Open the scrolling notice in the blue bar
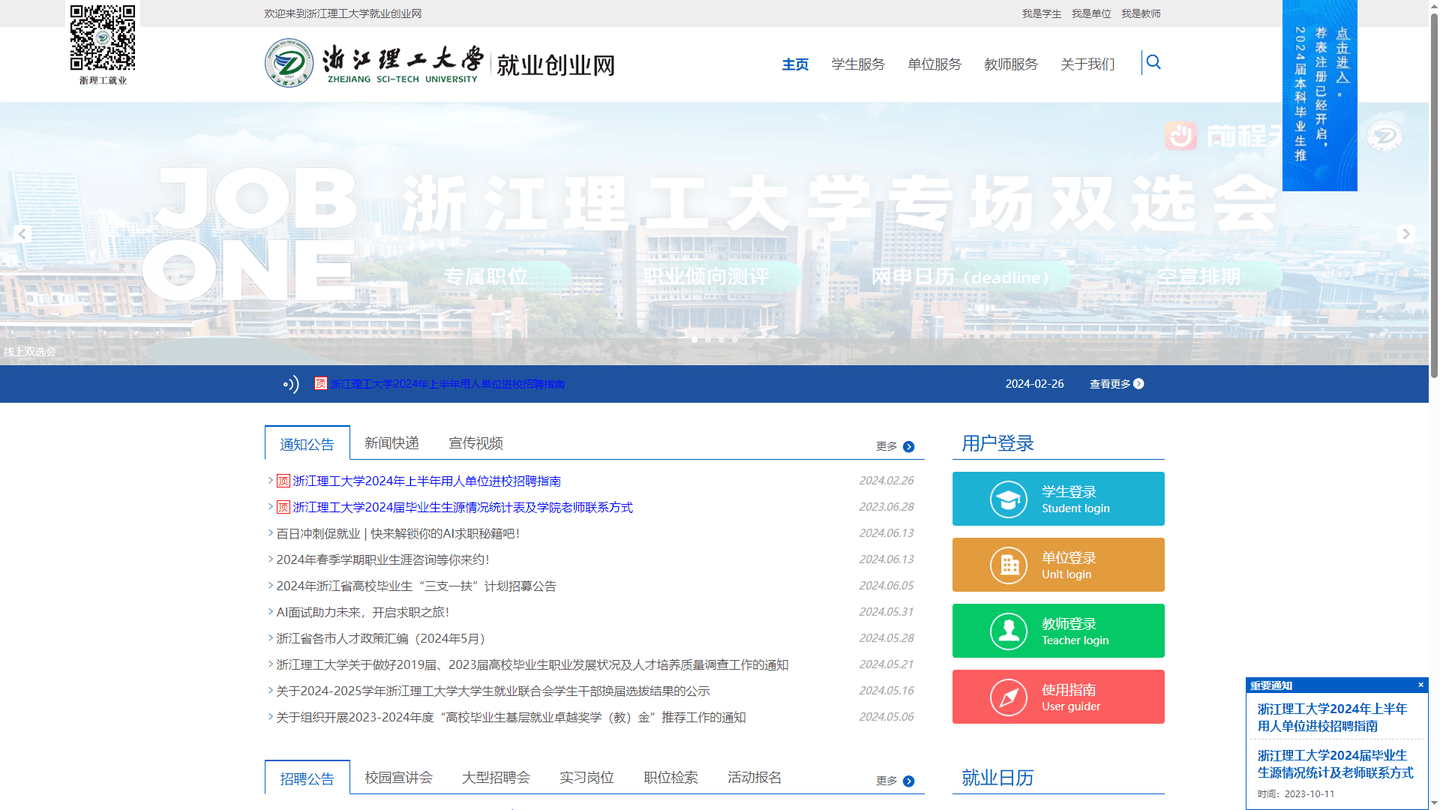The width and height of the screenshot is (1440, 810). click(x=447, y=384)
